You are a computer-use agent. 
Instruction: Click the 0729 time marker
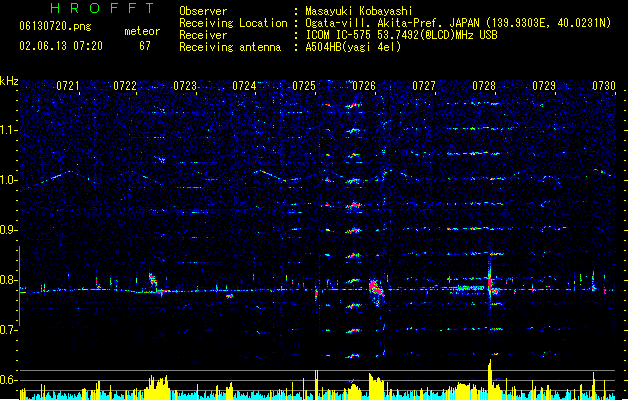(544, 86)
